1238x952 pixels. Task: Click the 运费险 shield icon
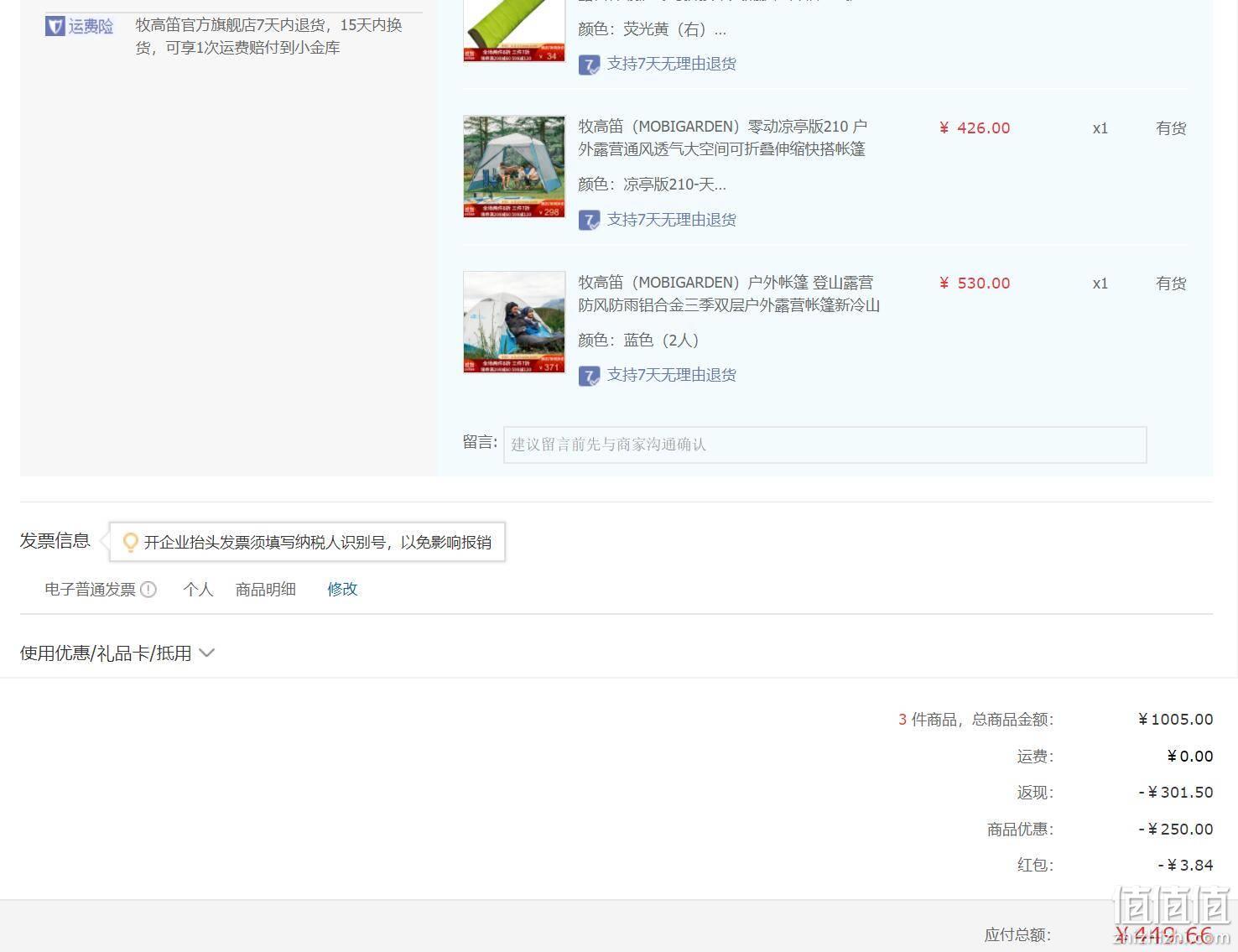55,27
